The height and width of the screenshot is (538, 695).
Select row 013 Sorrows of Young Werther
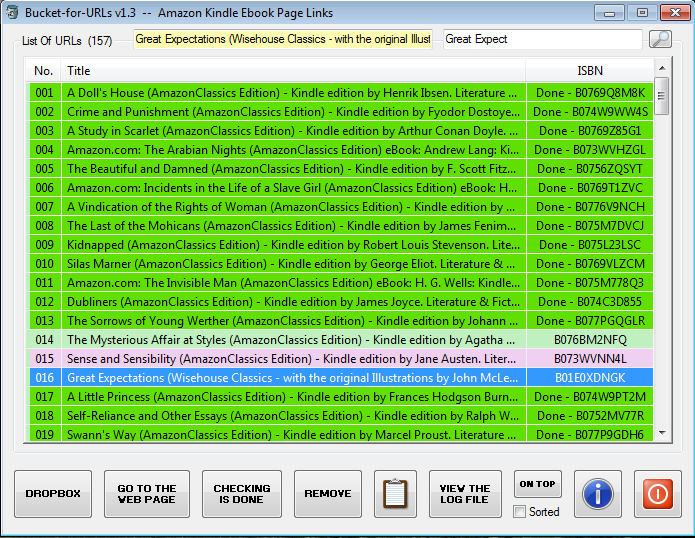click(x=340, y=321)
